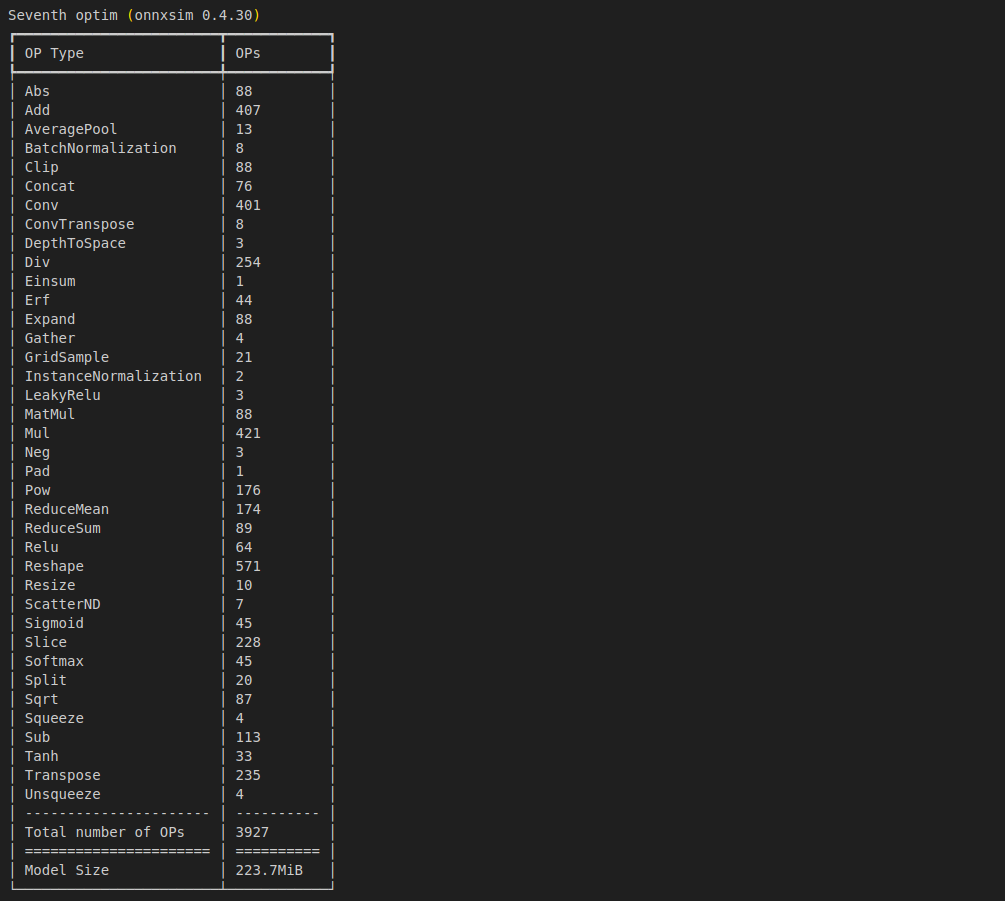Click the 'GridSample' table entry
The width and height of the screenshot is (1005, 901).
[x=67, y=358]
